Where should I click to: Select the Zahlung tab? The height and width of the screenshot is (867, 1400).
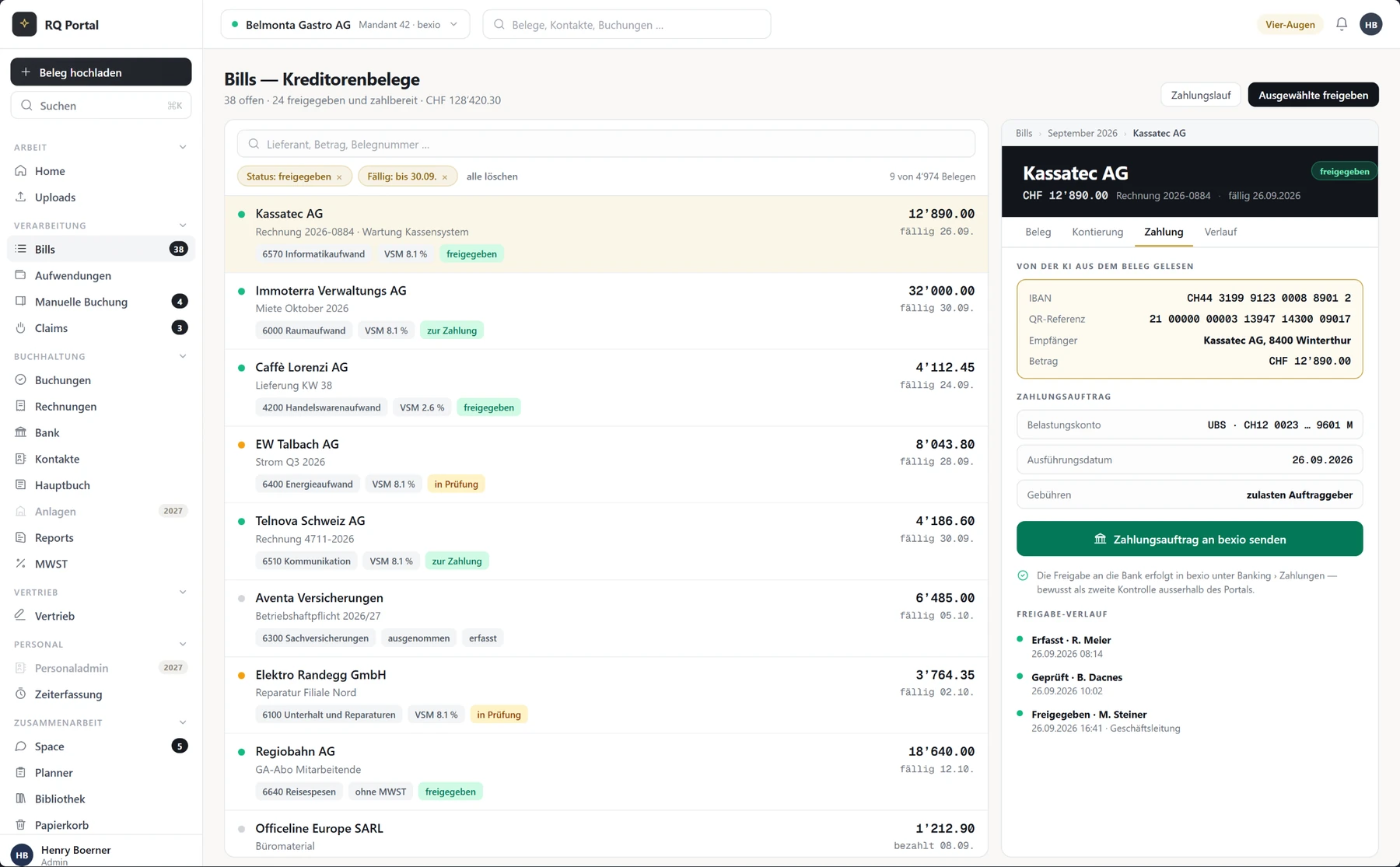pyautogui.click(x=1164, y=232)
